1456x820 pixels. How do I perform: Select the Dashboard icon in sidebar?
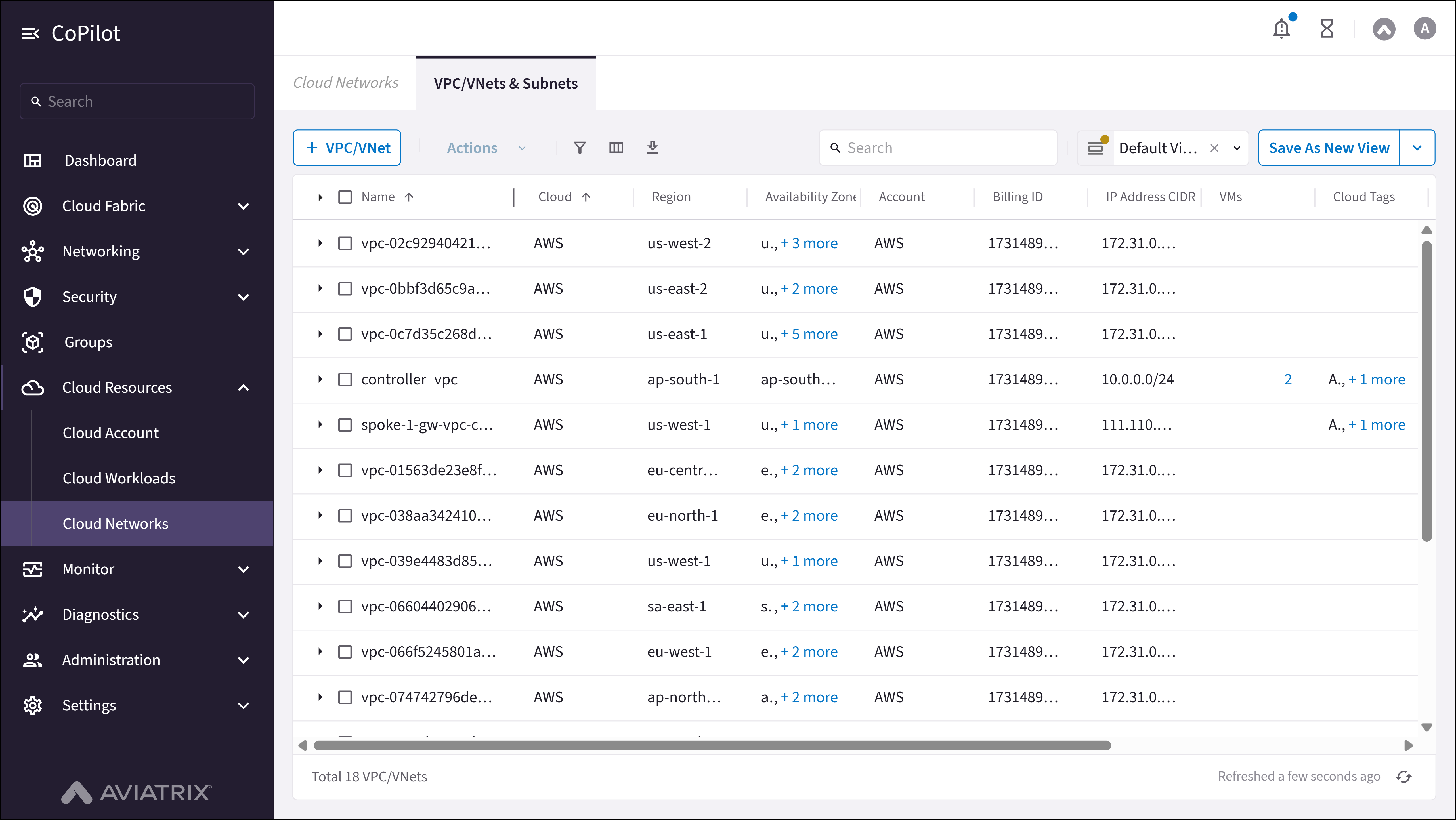pyautogui.click(x=33, y=161)
